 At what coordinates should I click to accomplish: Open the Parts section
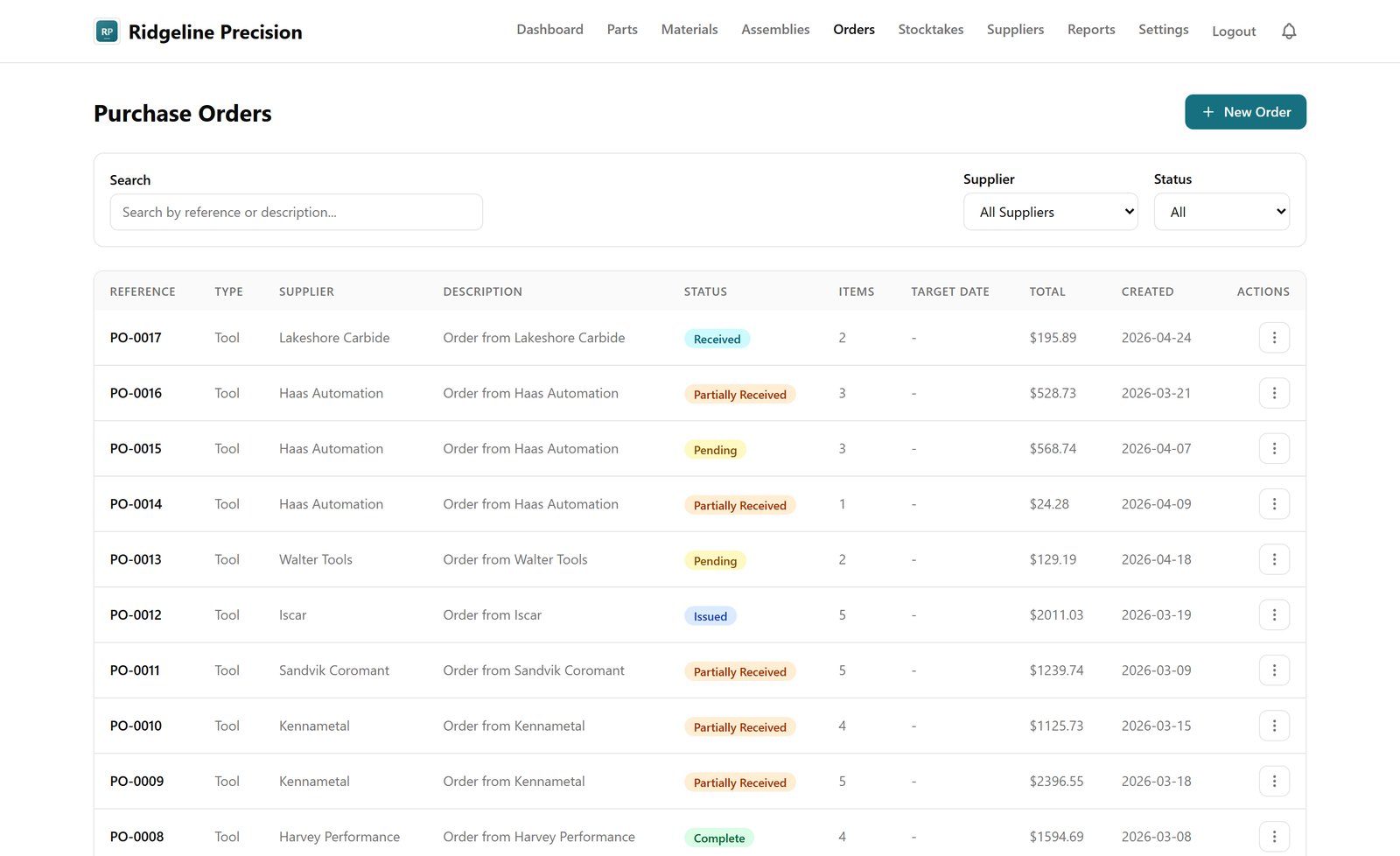point(622,30)
